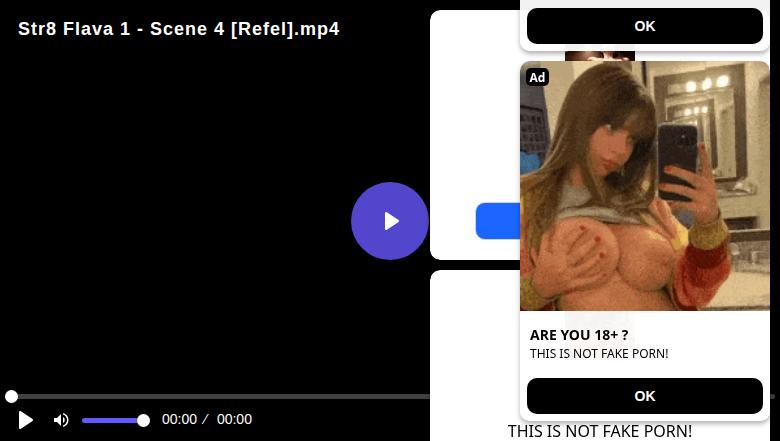Click the small thumbnail peeking above the ad
780x441 pixels.
click(600, 56)
